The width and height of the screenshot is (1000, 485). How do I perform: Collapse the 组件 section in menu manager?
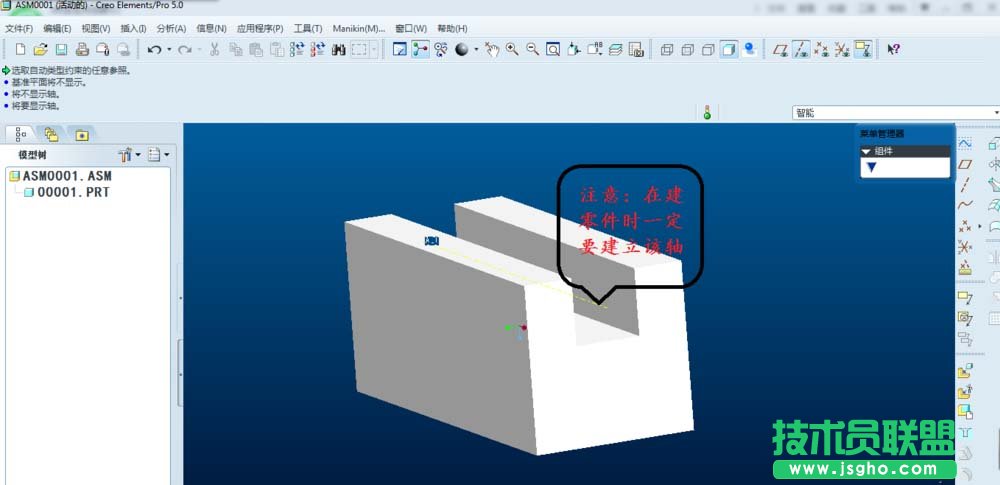point(867,151)
